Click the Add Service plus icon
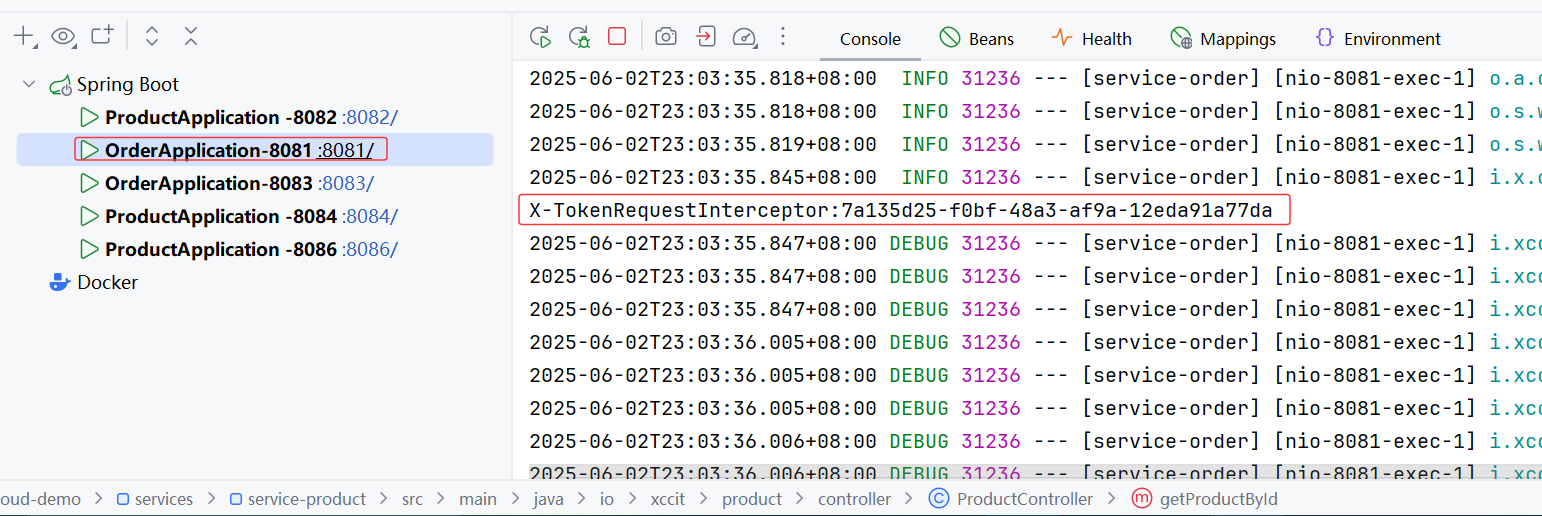Image resolution: width=1542 pixels, height=516 pixels. click(x=23, y=37)
